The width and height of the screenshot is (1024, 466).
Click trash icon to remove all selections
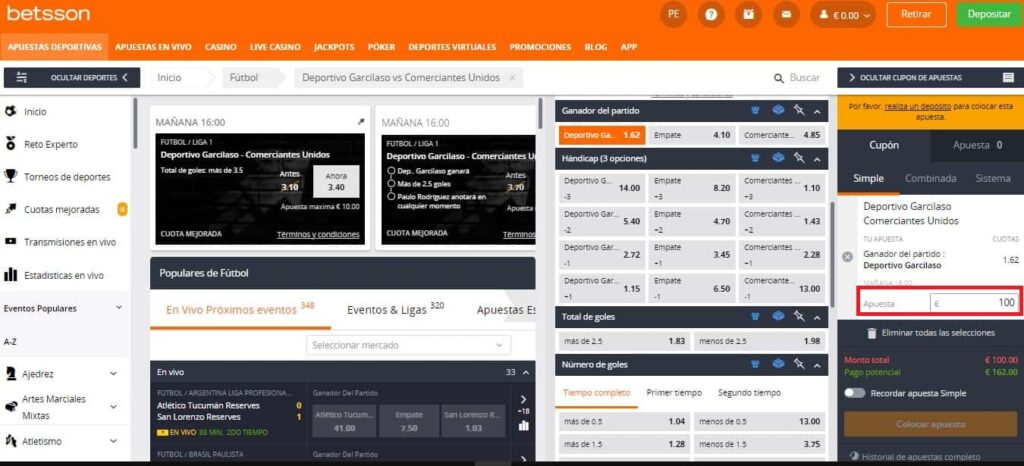pyautogui.click(x=871, y=333)
